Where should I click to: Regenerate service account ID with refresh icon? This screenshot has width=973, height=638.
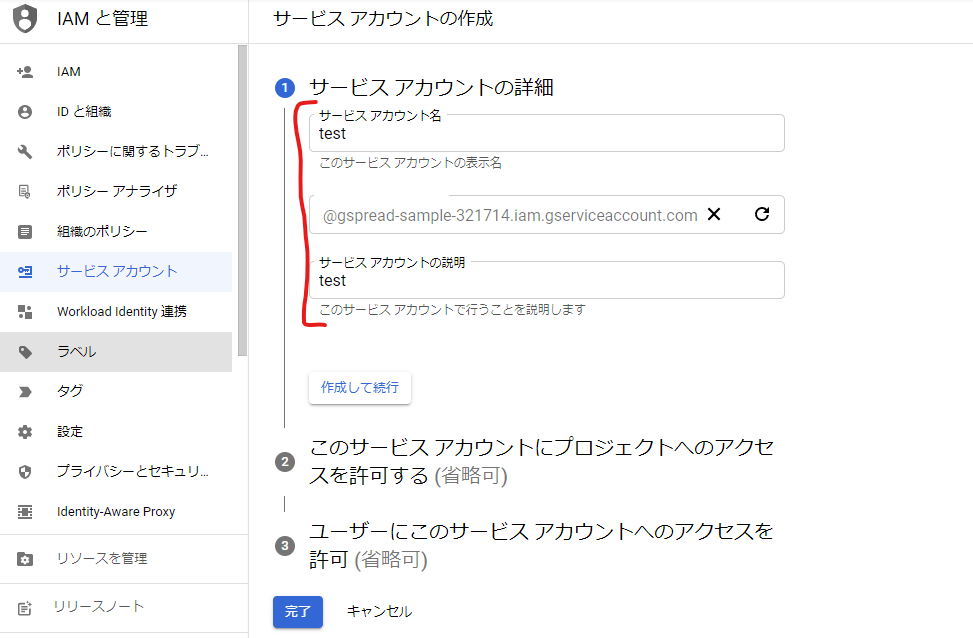pyautogui.click(x=762, y=214)
